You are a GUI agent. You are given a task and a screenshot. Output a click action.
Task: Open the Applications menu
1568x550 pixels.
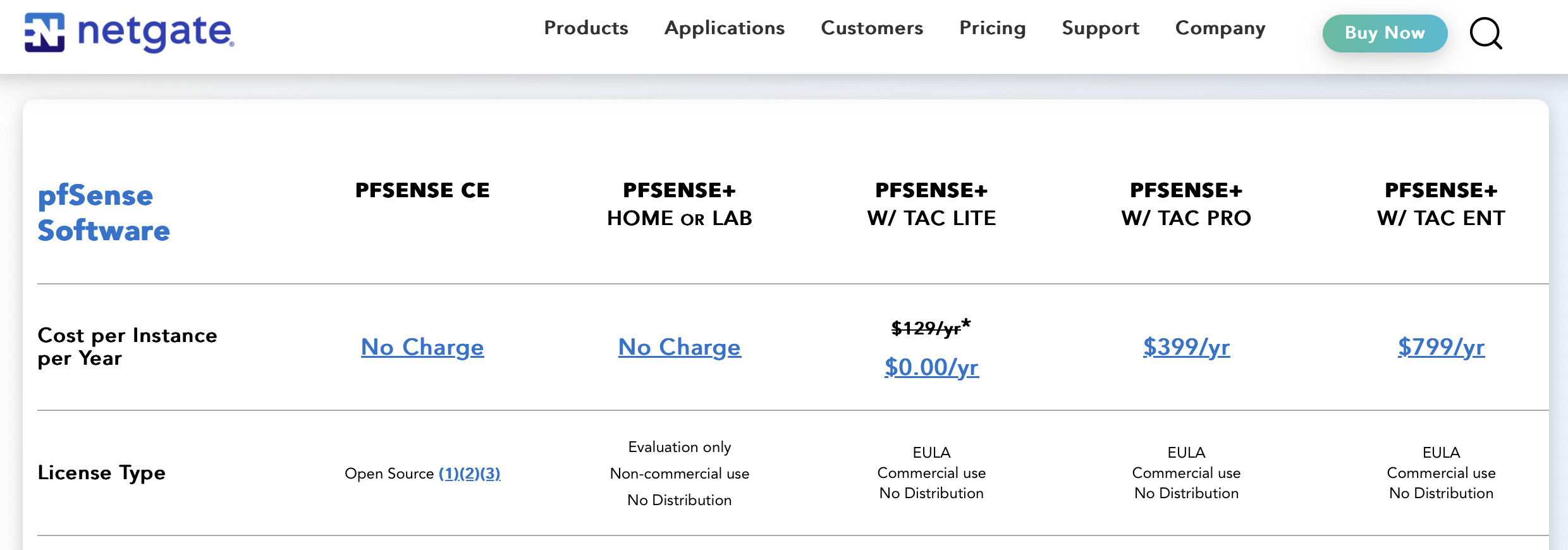pyautogui.click(x=725, y=28)
